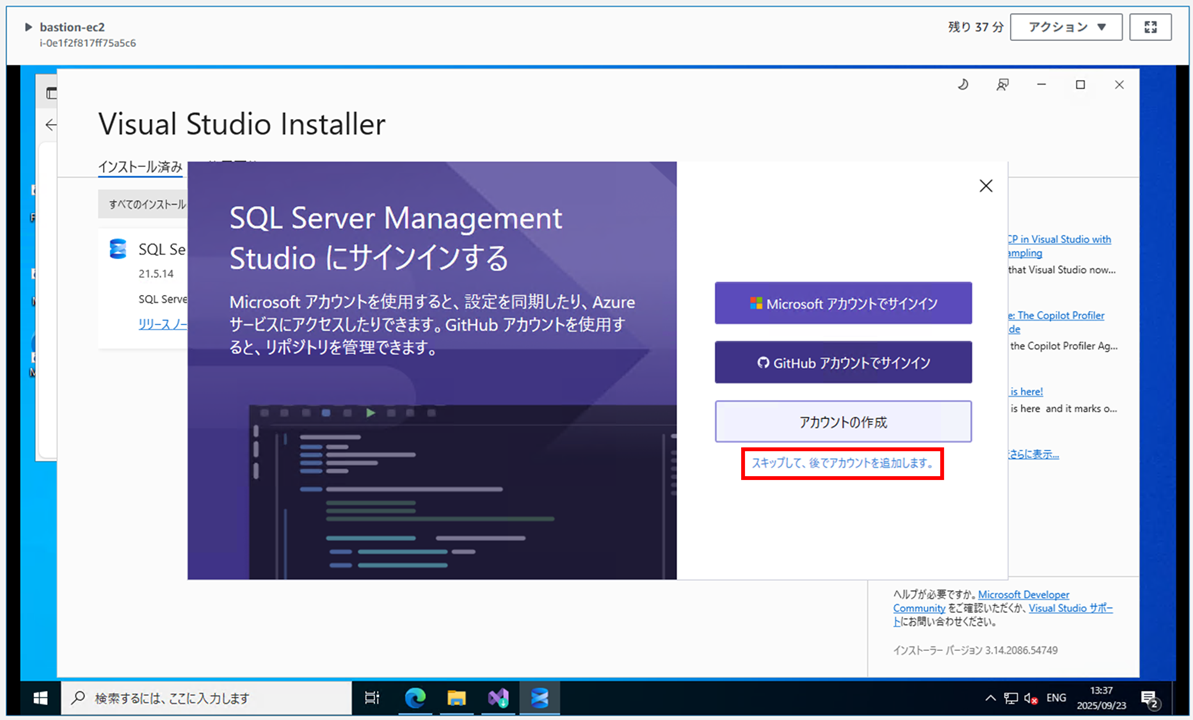The height and width of the screenshot is (720, 1193).
Task: Switch ENG input language indicator
Action: click(x=1056, y=698)
